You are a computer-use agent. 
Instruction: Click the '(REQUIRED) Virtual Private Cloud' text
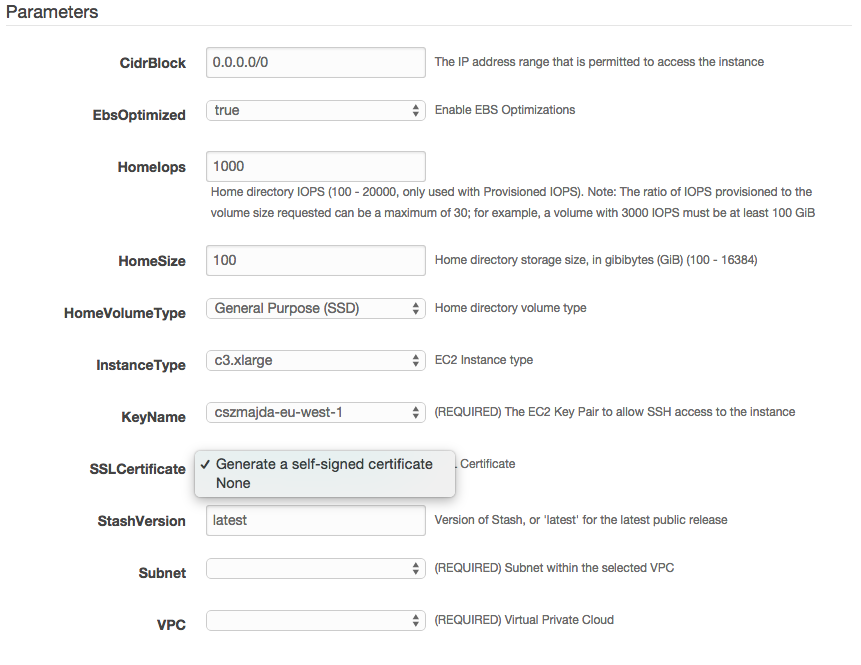(x=524, y=620)
